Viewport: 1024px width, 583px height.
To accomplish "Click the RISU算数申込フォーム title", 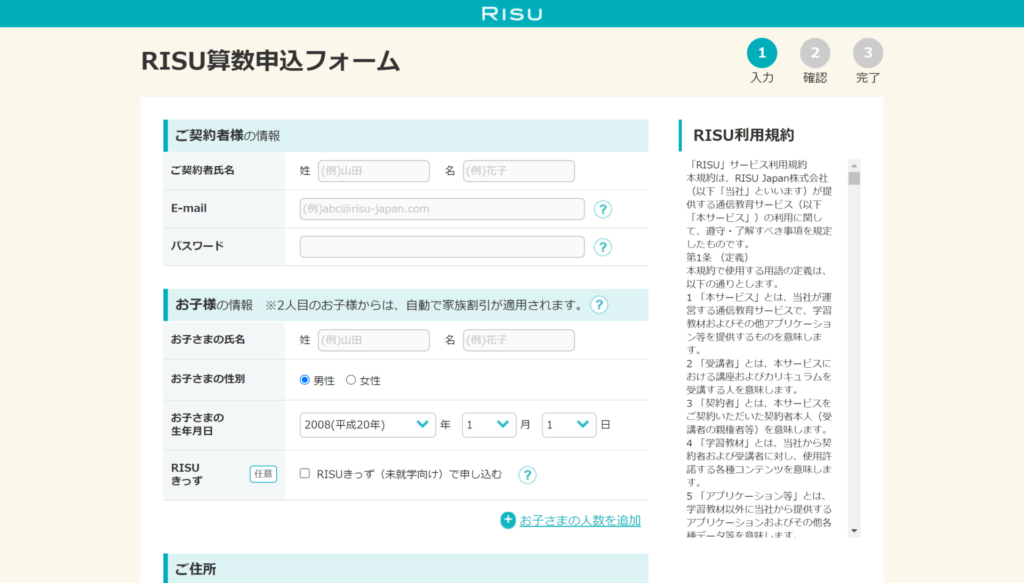I will pos(270,61).
